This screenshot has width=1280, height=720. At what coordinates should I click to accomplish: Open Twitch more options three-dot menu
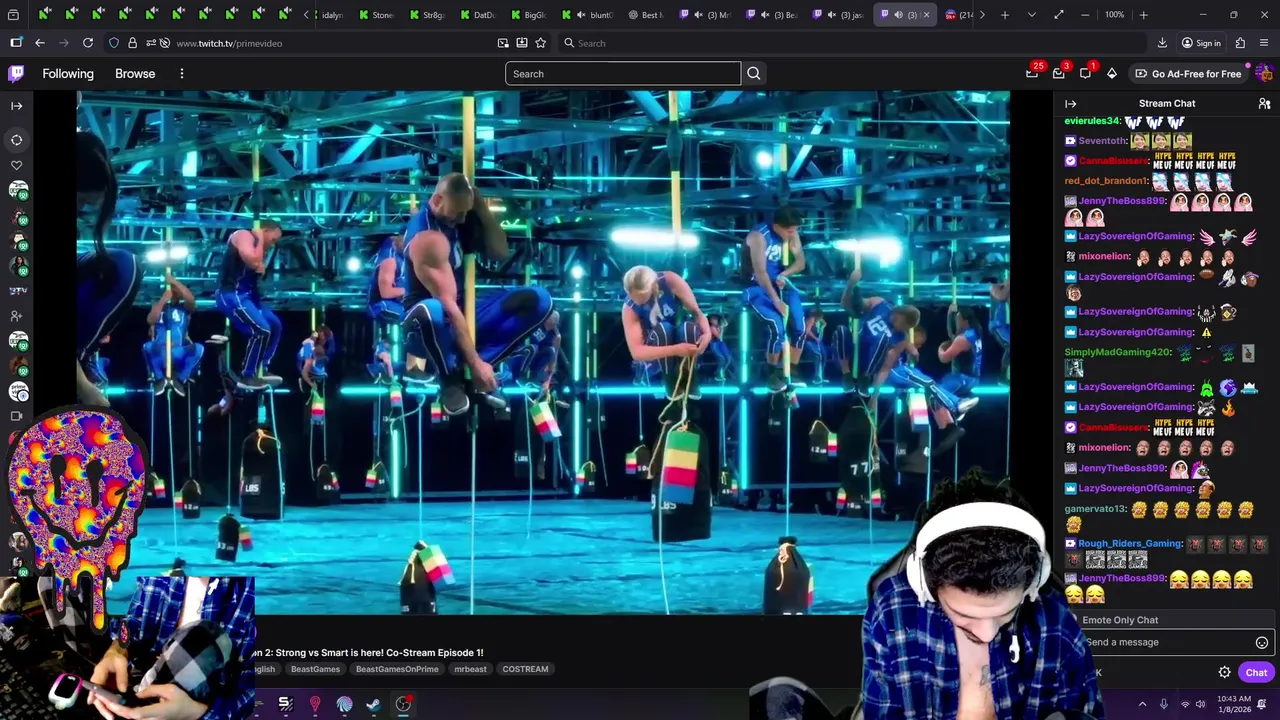181,74
